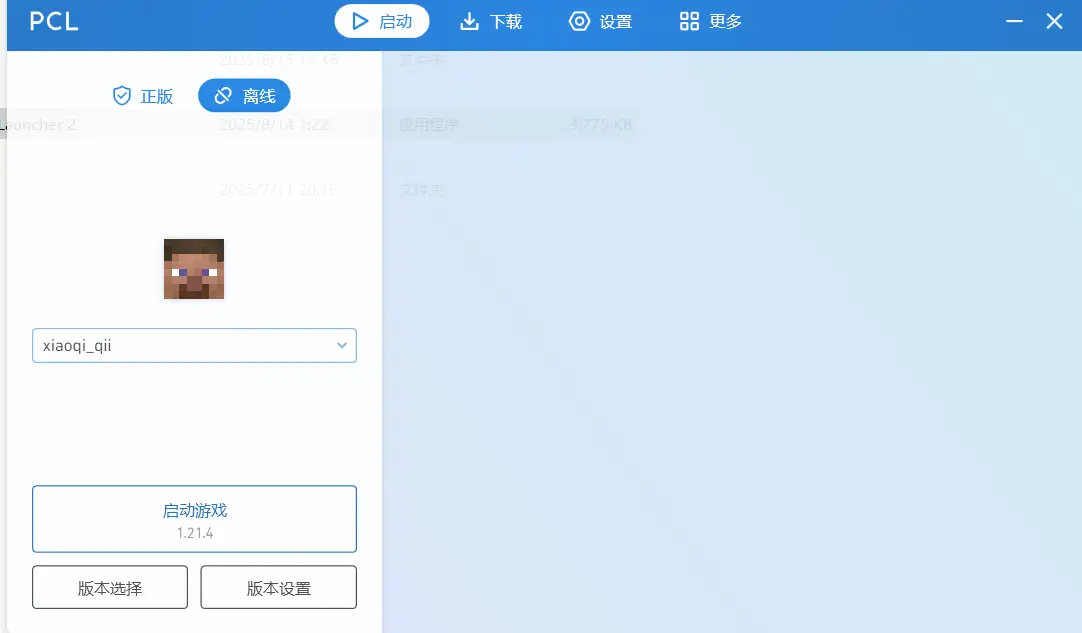The width and height of the screenshot is (1082, 633).
Task: Click the download arrow icon beside 下载
Action: click(x=469, y=21)
